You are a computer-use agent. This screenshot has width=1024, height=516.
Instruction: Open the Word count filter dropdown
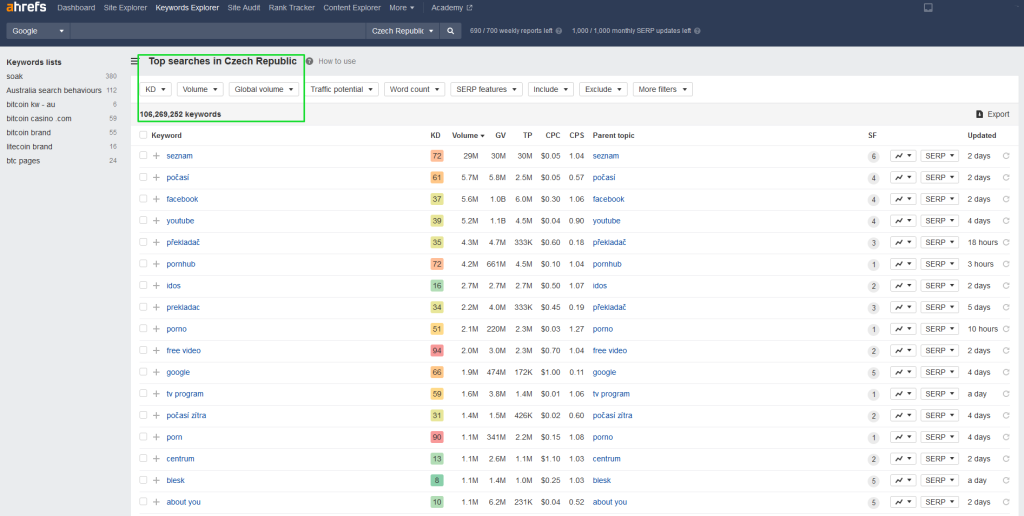point(415,89)
